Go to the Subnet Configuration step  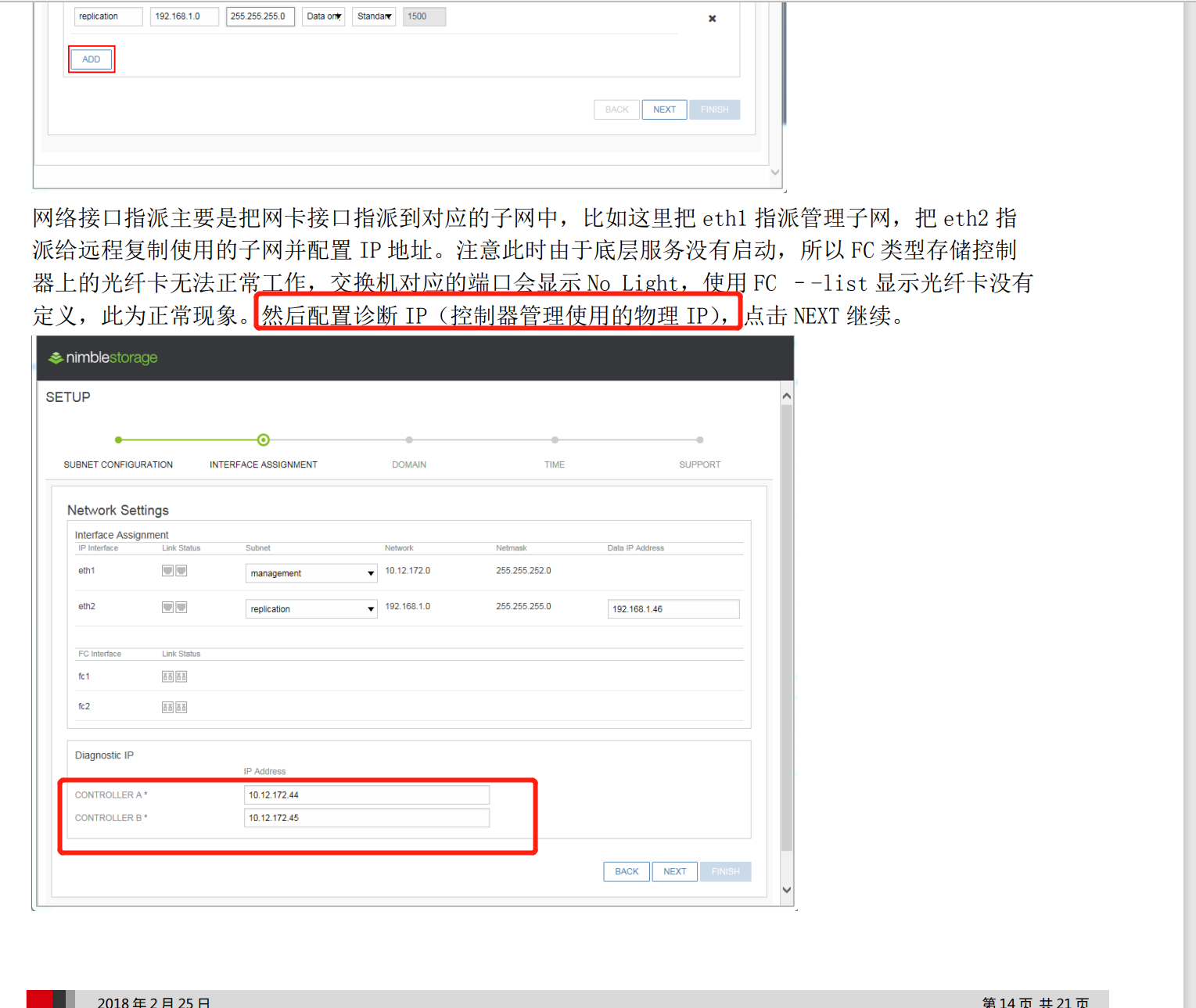tap(118, 465)
